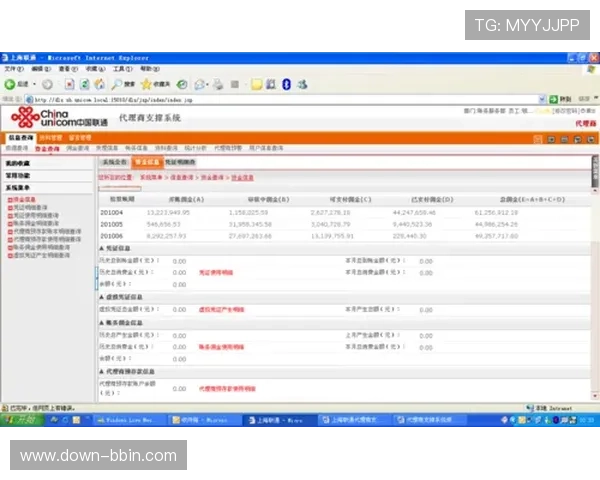Switch to the 凭证明细表 tab
This screenshot has width=600, height=480.
pos(180,161)
